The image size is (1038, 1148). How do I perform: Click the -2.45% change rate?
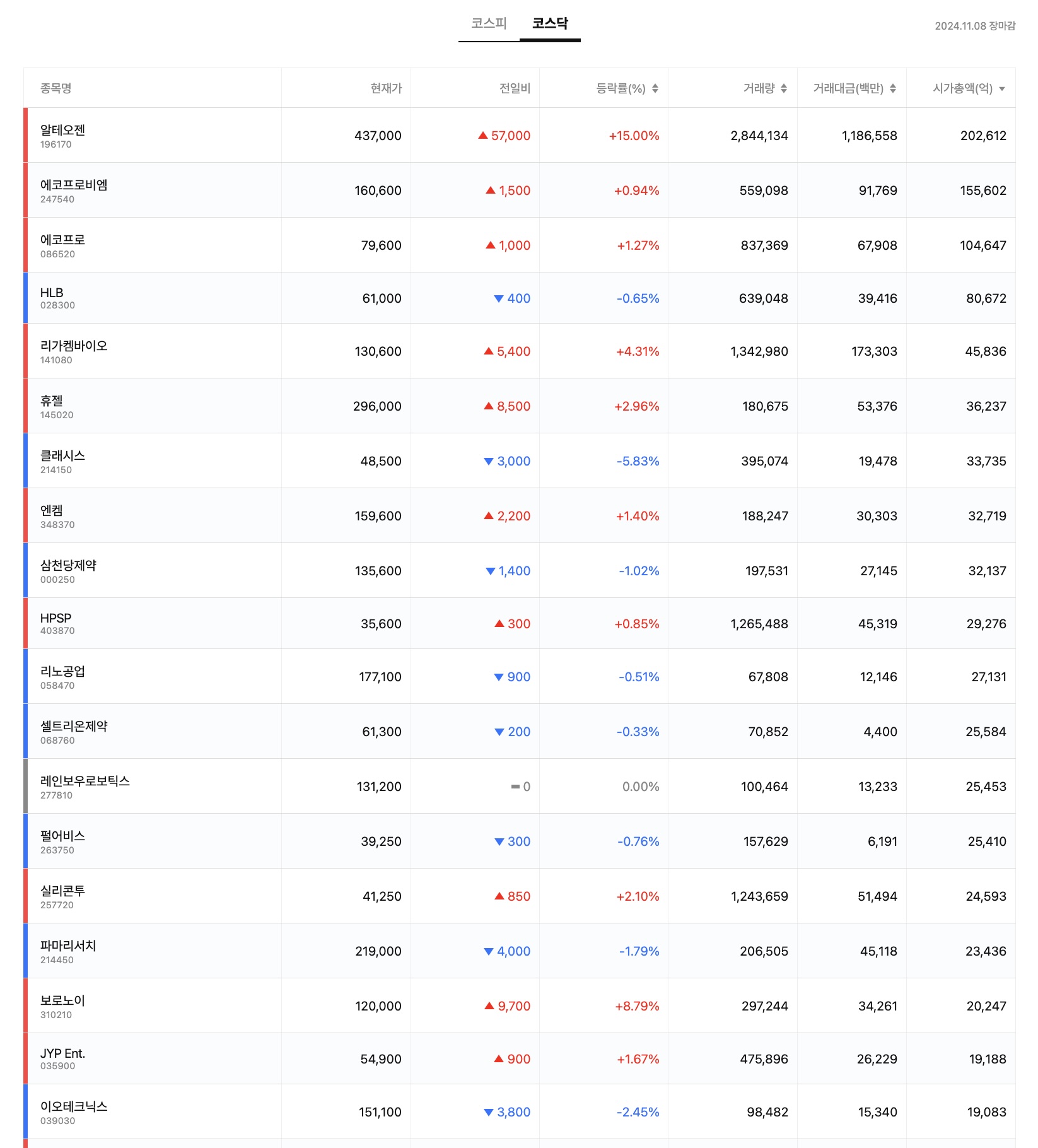point(638,1112)
